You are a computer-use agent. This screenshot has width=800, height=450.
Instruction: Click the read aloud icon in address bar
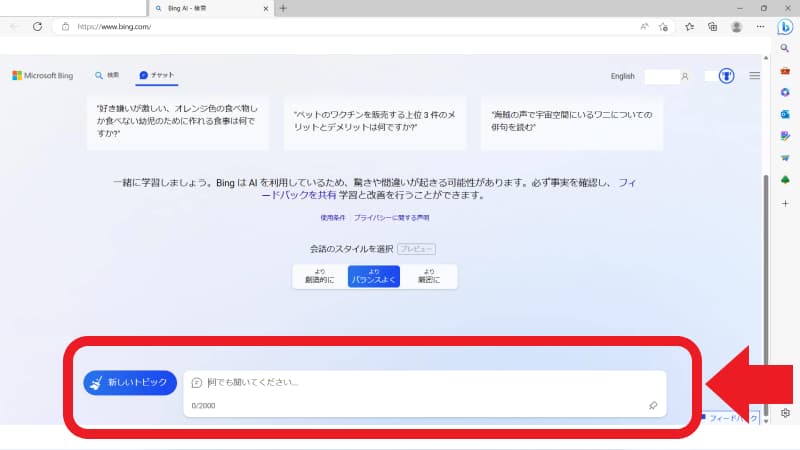click(x=644, y=27)
